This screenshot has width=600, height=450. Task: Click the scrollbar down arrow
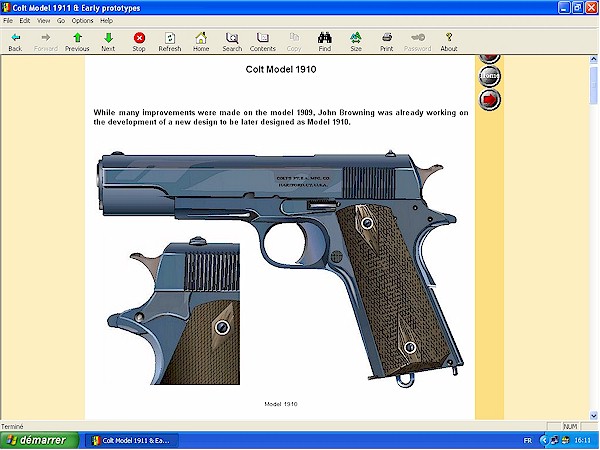(x=593, y=415)
